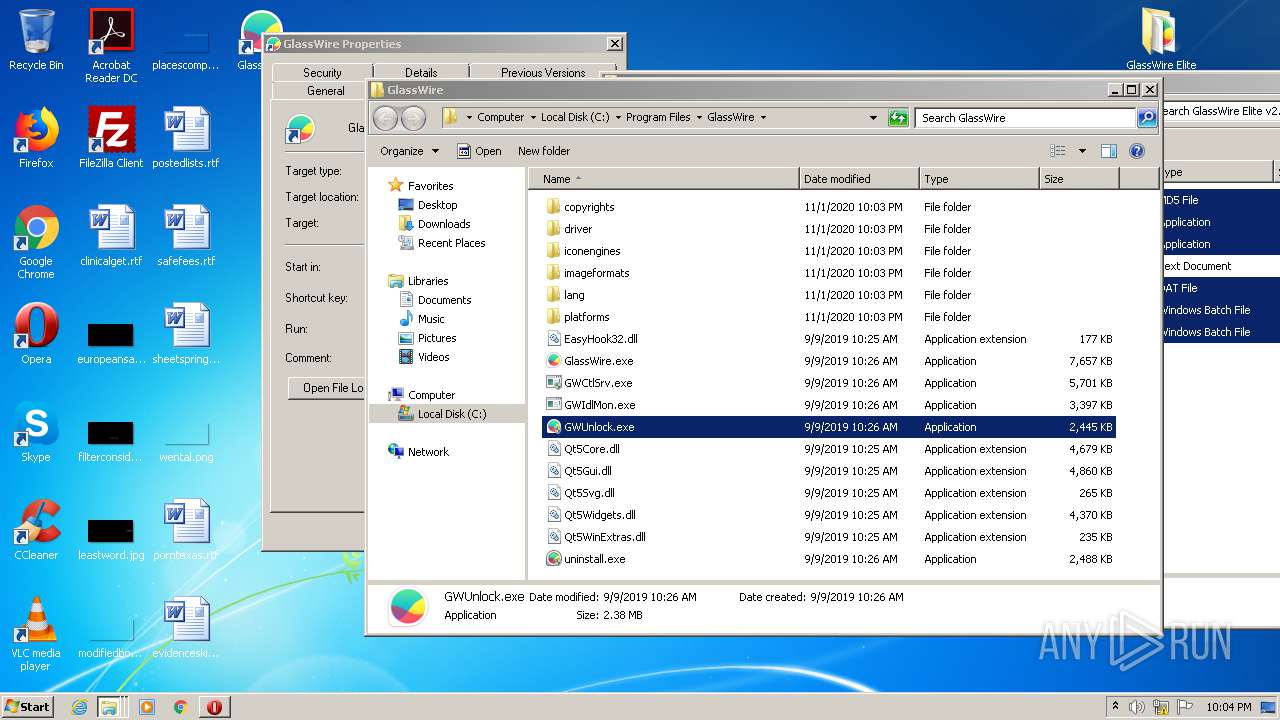Open the Help question mark icon

(1137, 151)
